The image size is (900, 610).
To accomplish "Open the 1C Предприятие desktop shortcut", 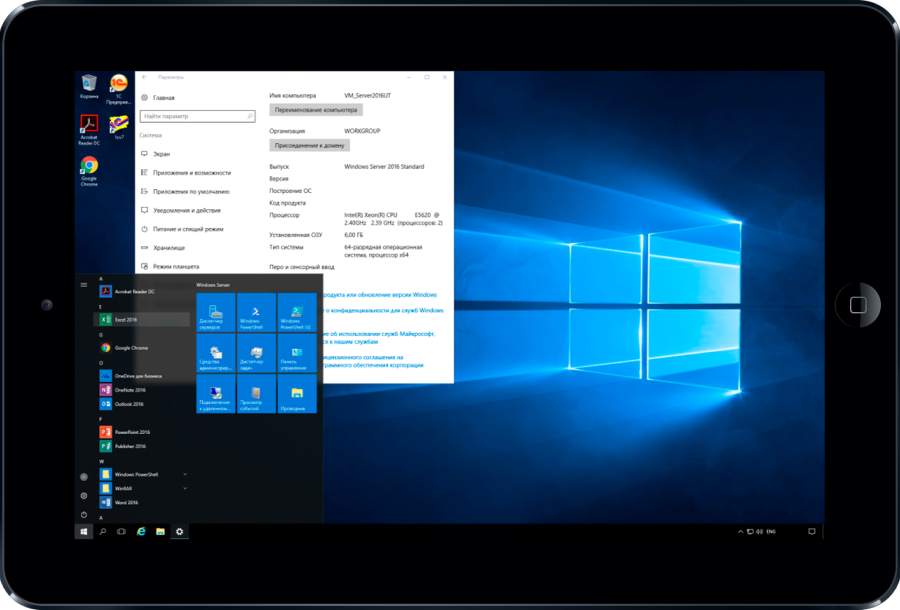I will pyautogui.click(x=118, y=88).
